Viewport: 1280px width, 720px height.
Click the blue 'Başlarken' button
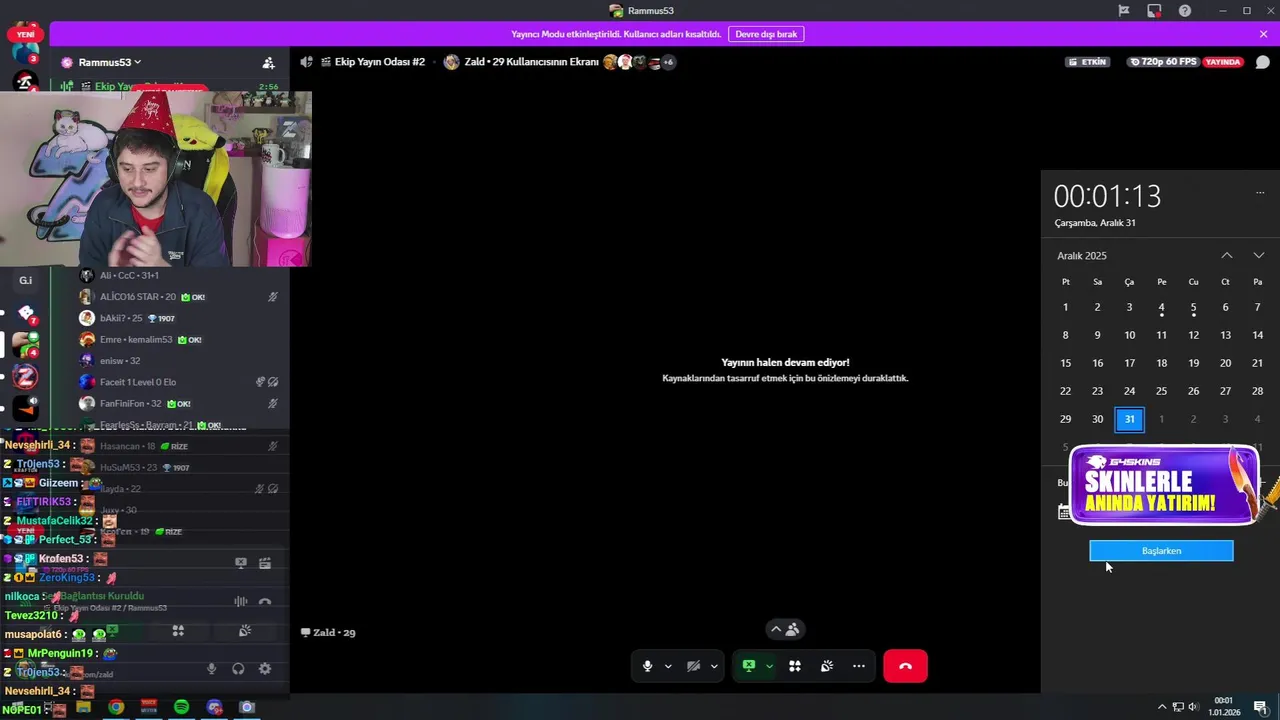coord(1161,551)
